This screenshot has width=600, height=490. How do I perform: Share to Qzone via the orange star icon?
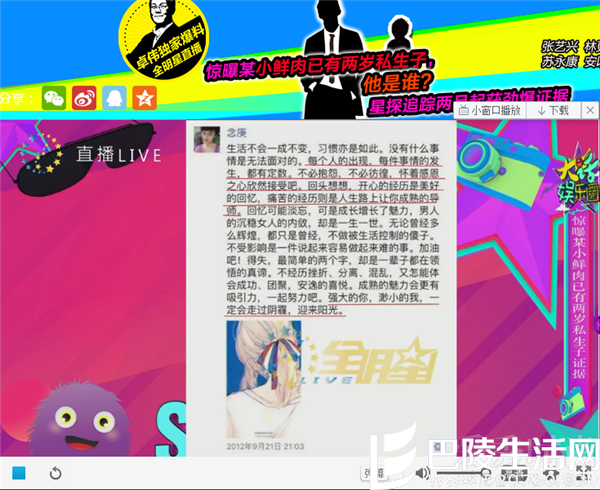(144, 98)
